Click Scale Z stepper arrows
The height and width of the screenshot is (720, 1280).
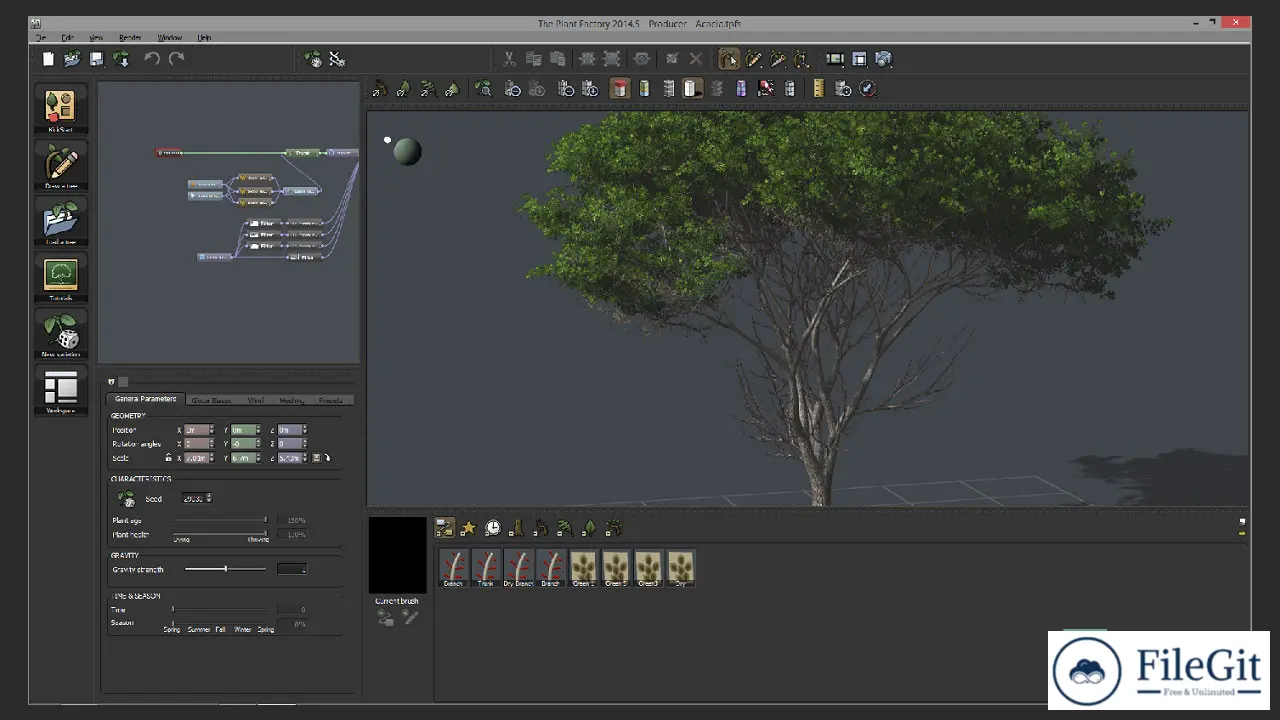coord(304,457)
